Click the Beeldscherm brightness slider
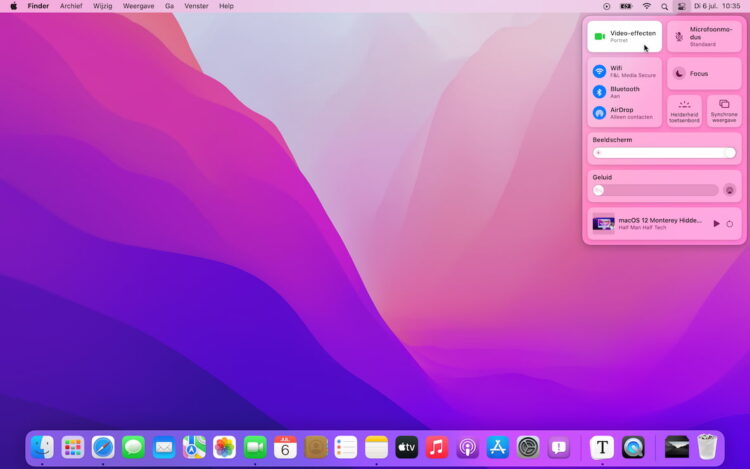Viewport: 750px width, 469px height. pos(663,153)
